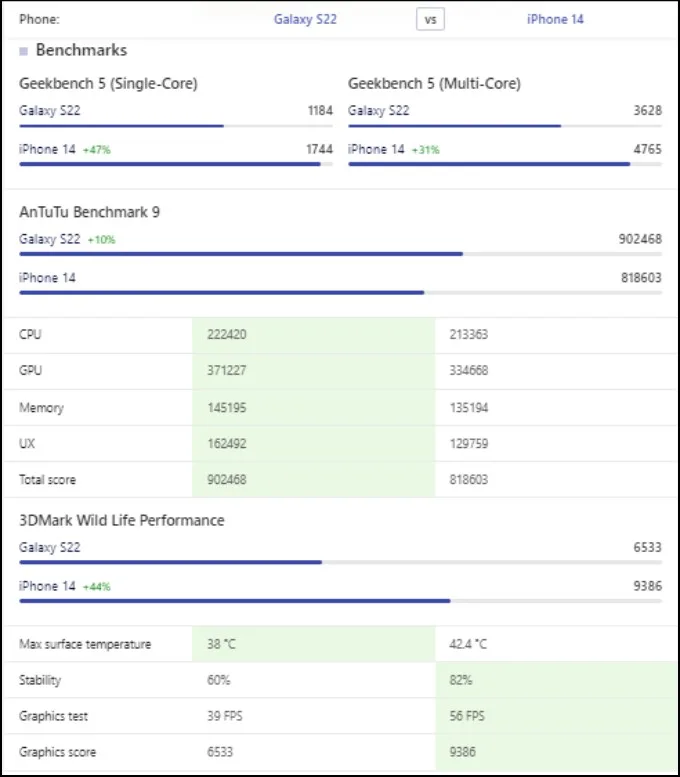Click Total score table value 818603
The image size is (680, 777).
click(x=469, y=480)
